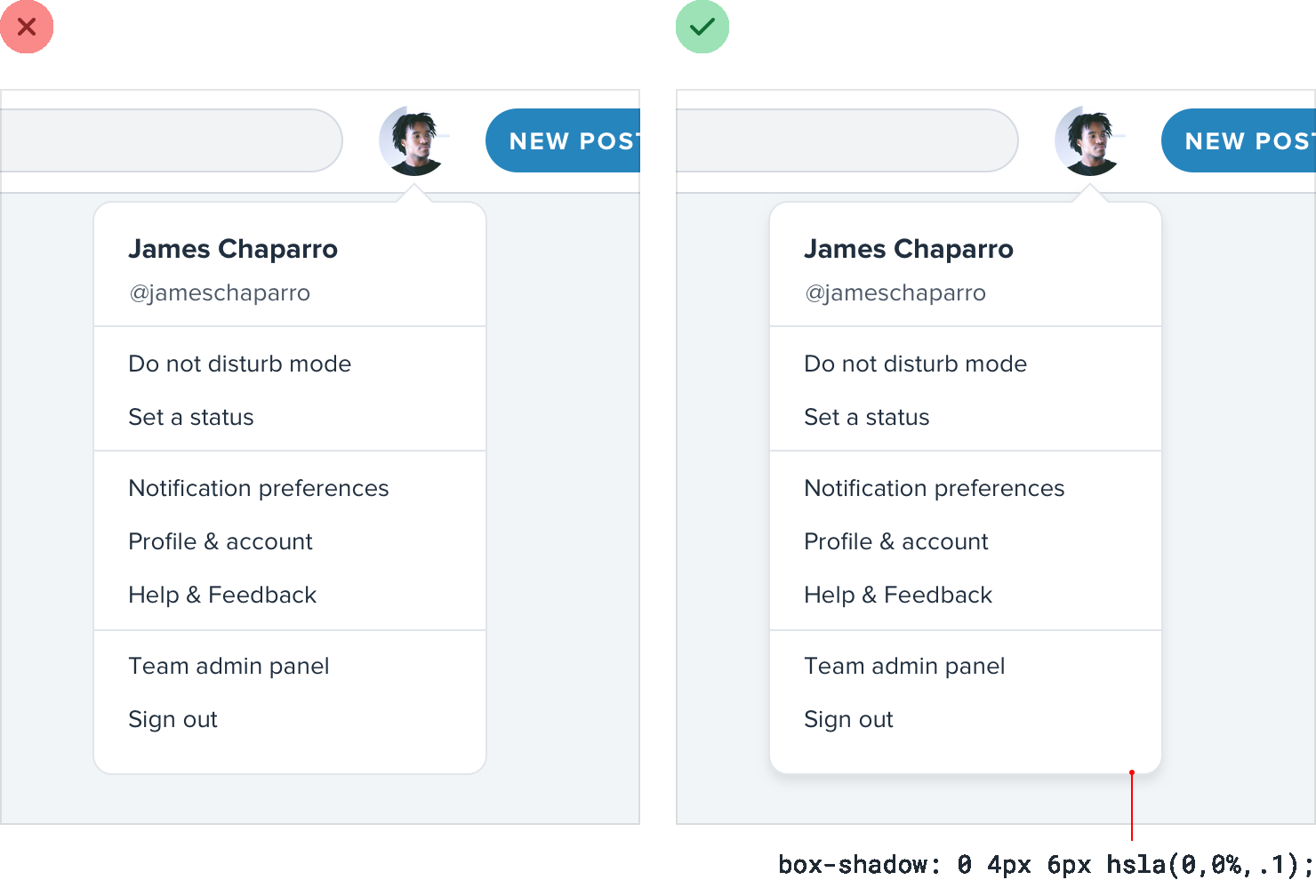Click Sign out in left menu

click(173, 719)
